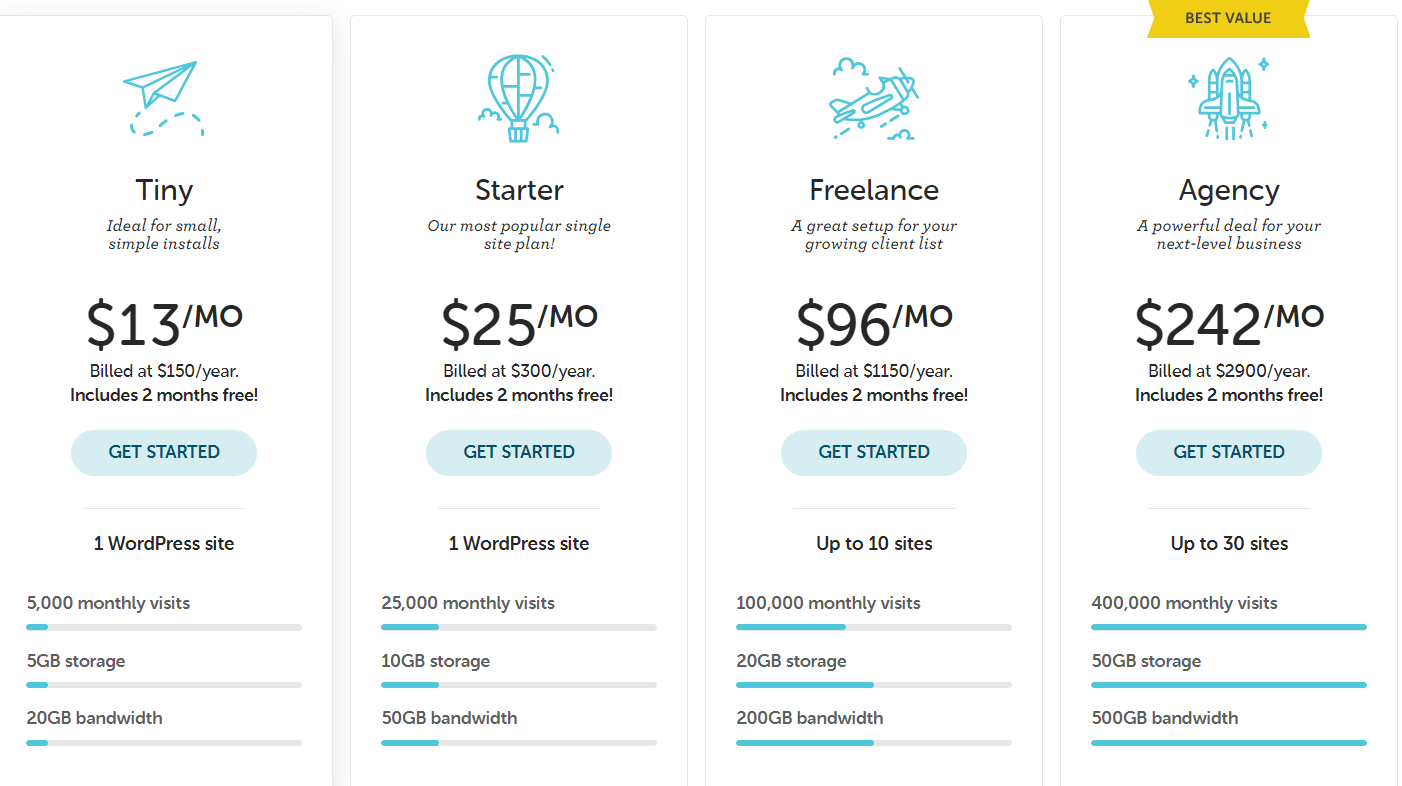The width and height of the screenshot is (1402, 786).
Task: Click the Agency 400,000 monthly visits bar
Action: tap(1229, 627)
